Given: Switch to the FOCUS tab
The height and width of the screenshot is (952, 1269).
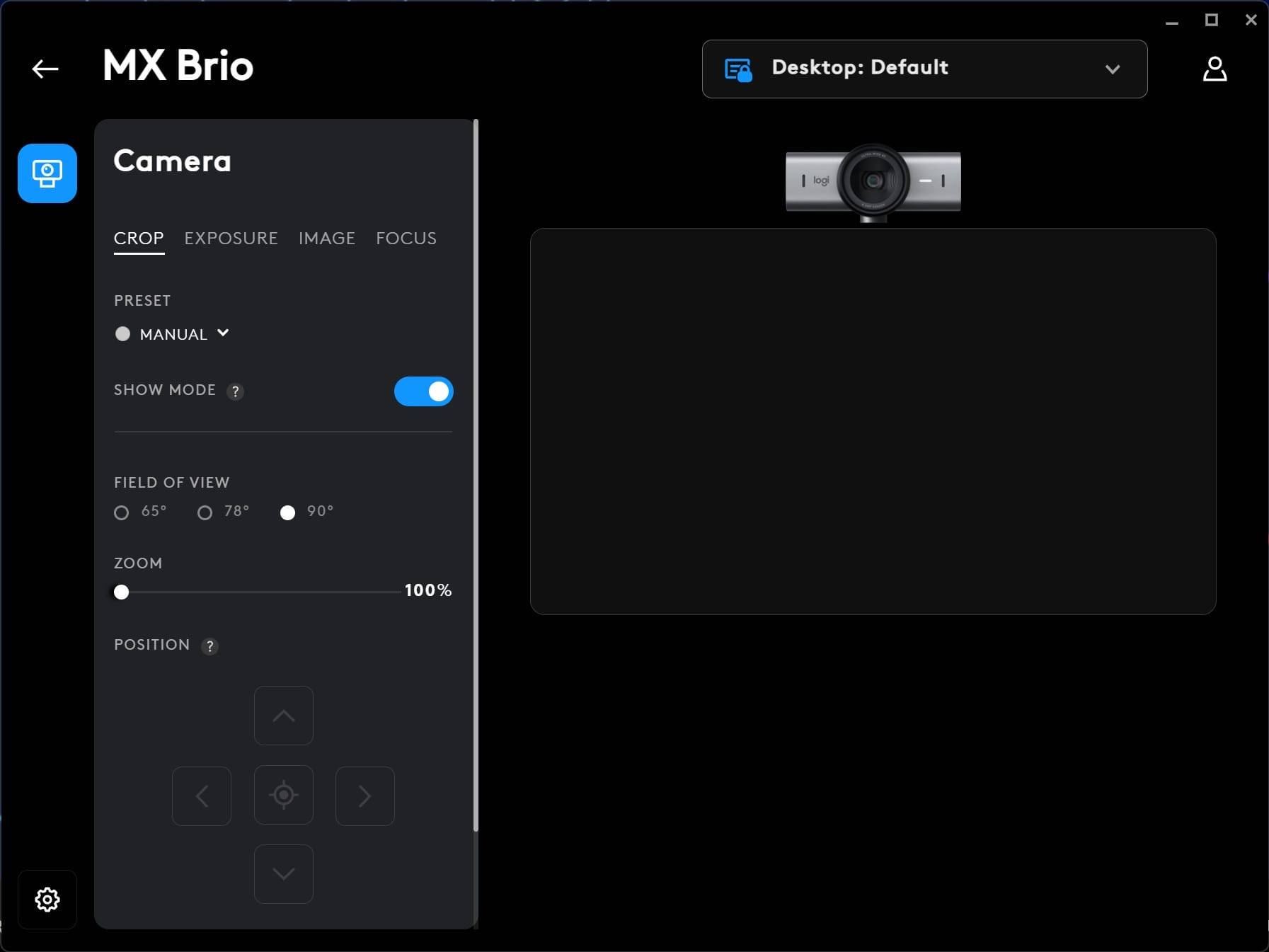Looking at the screenshot, I should (406, 239).
